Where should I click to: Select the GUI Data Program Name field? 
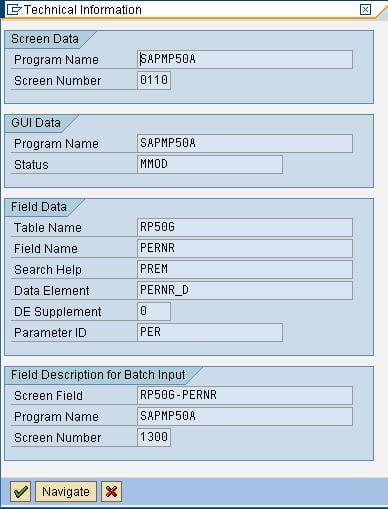pos(245,143)
